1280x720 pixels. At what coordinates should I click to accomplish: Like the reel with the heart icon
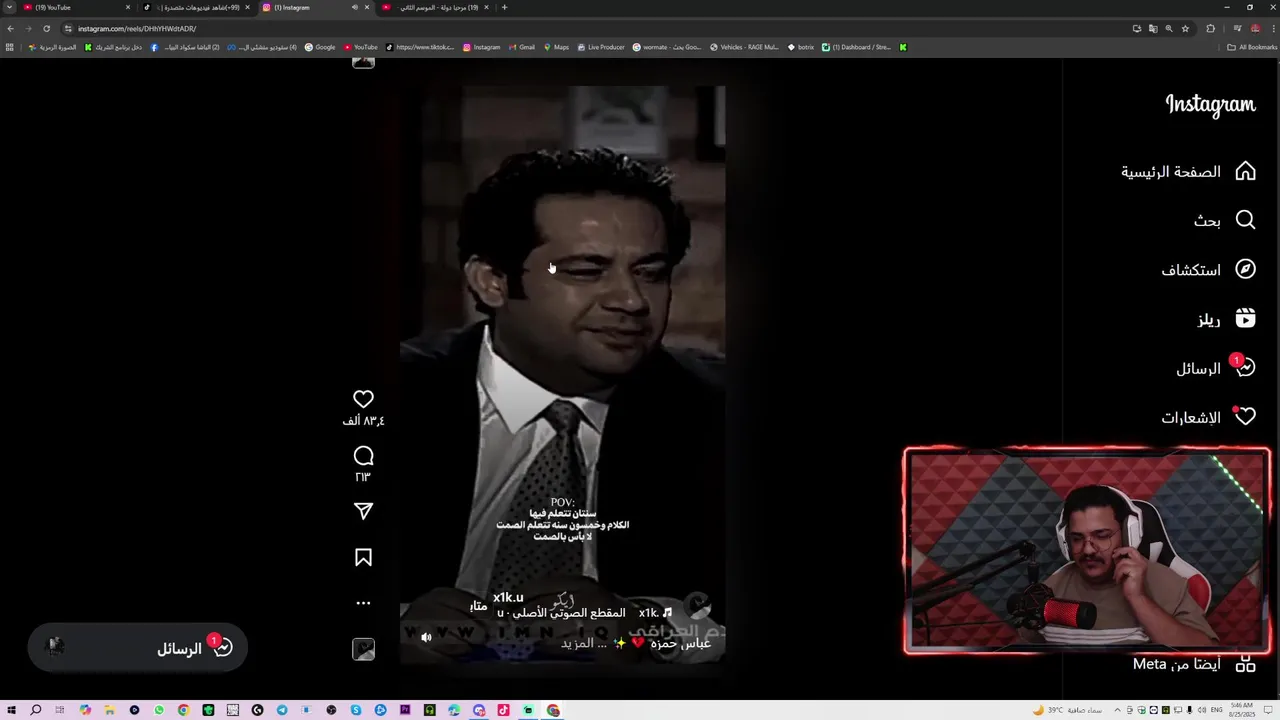(x=363, y=399)
